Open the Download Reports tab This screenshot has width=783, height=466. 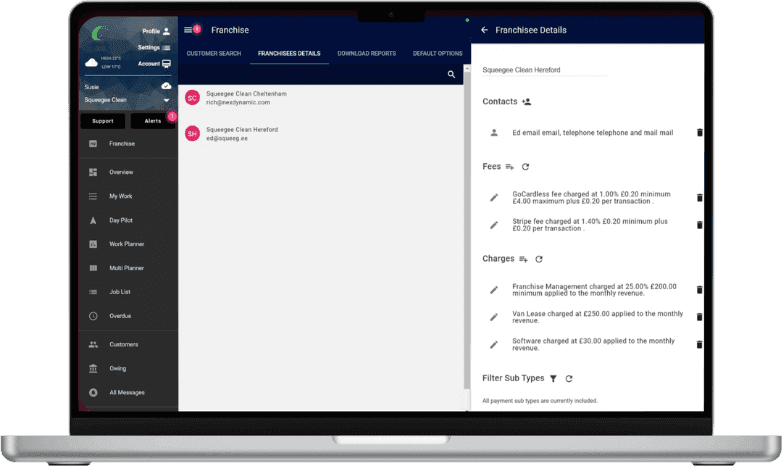pyautogui.click(x=366, y=53)
